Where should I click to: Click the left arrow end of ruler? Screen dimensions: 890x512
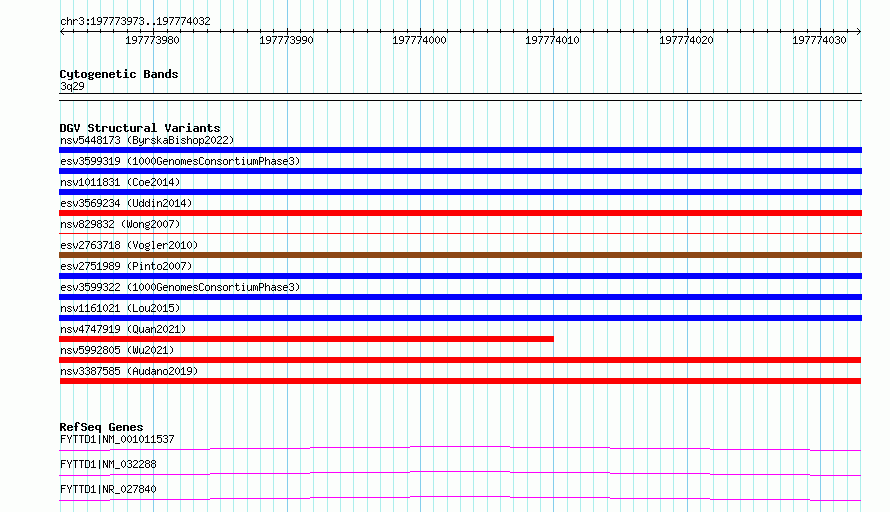[62, 32]
